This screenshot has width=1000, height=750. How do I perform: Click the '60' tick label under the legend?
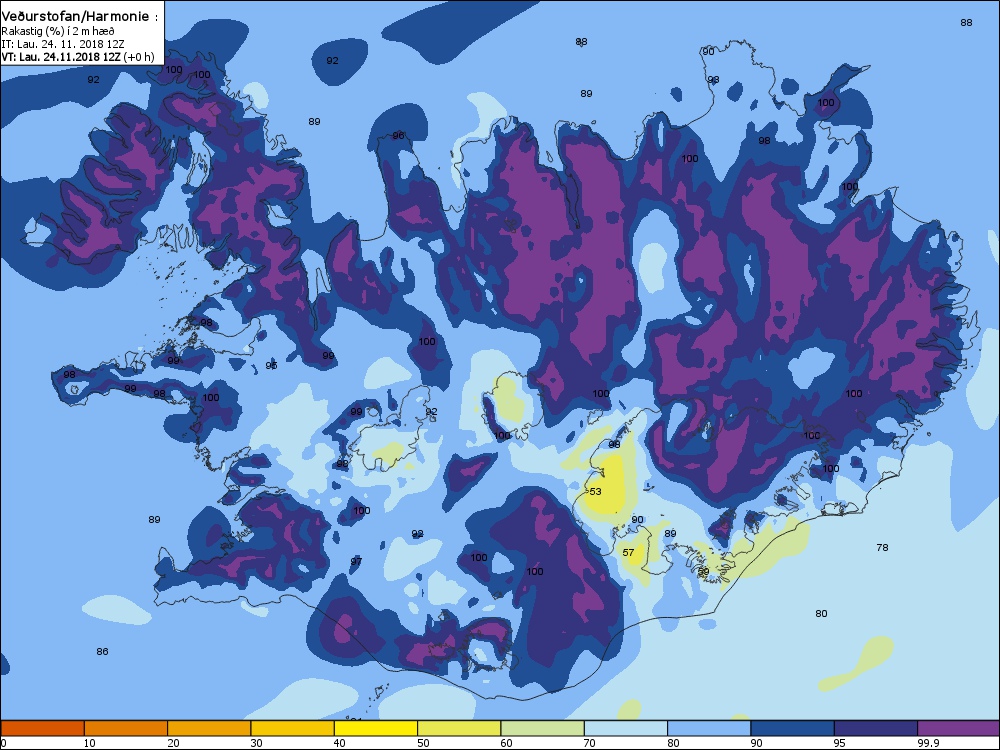[x=506, y=743]
